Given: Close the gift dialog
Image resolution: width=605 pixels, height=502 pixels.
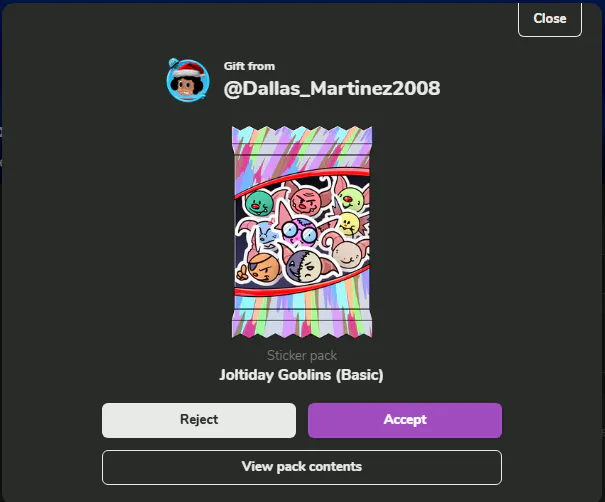Looking at the screenshot, I should pyautogui.click(x=550, y=19).
